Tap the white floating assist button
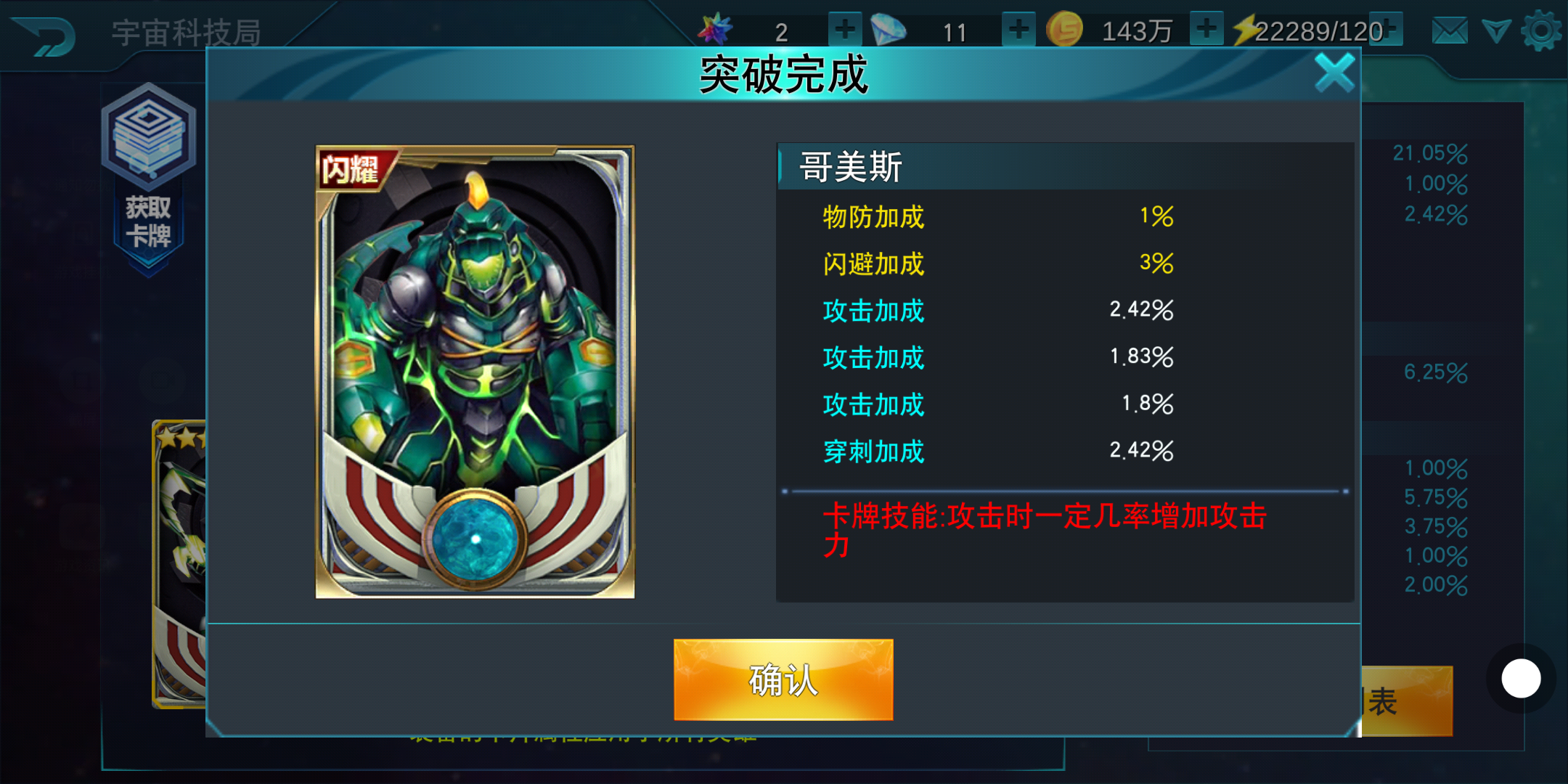Screen dimensions: 1568x784 (x=1521, y=679)
